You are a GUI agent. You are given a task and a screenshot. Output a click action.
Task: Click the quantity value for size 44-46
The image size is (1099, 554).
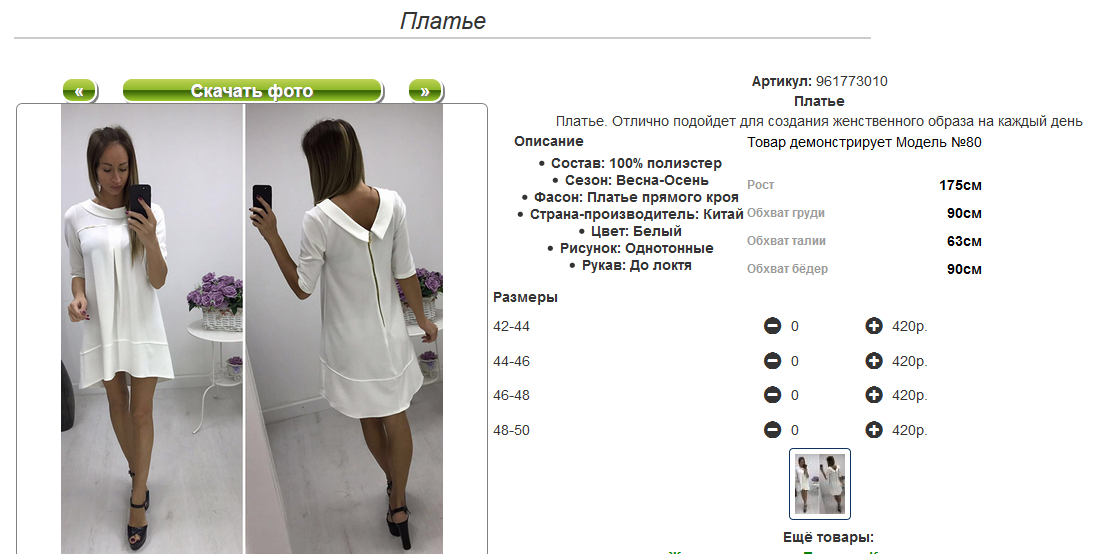tap(795, 362)
